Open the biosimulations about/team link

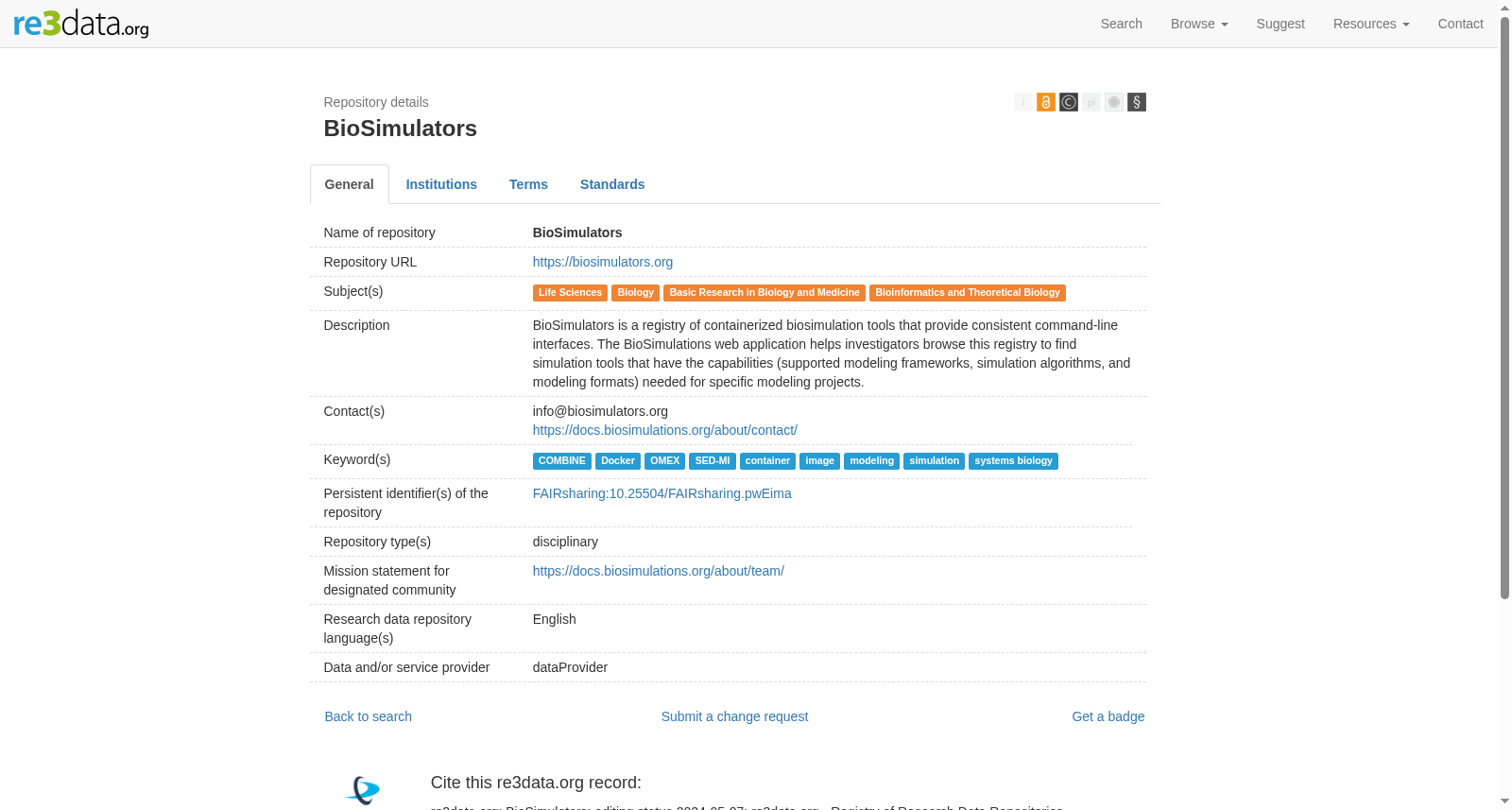pos(659,571)
